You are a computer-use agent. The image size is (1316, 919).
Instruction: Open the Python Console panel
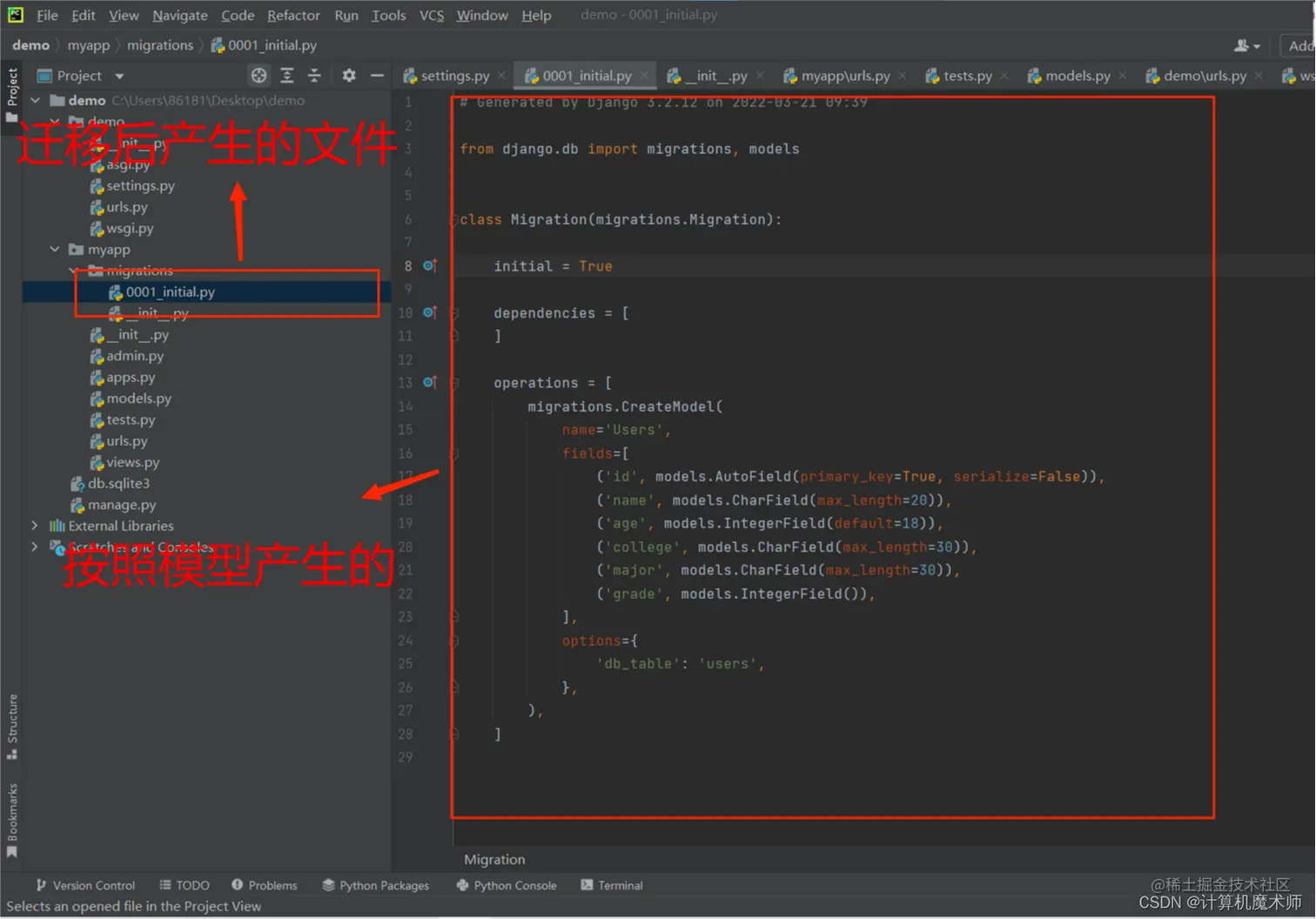[x=507, y=885]
